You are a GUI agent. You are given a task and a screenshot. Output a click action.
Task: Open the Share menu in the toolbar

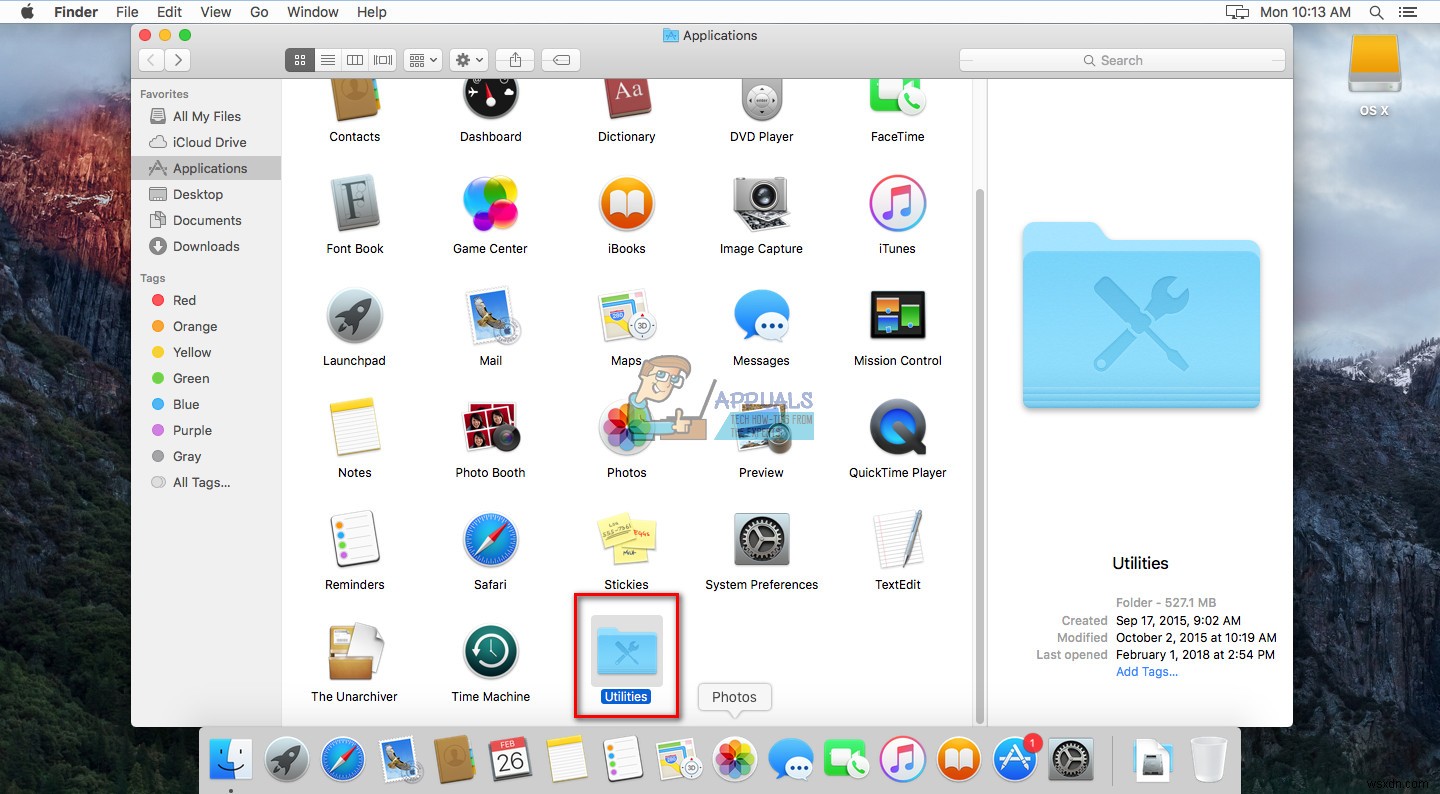[514, 59]
